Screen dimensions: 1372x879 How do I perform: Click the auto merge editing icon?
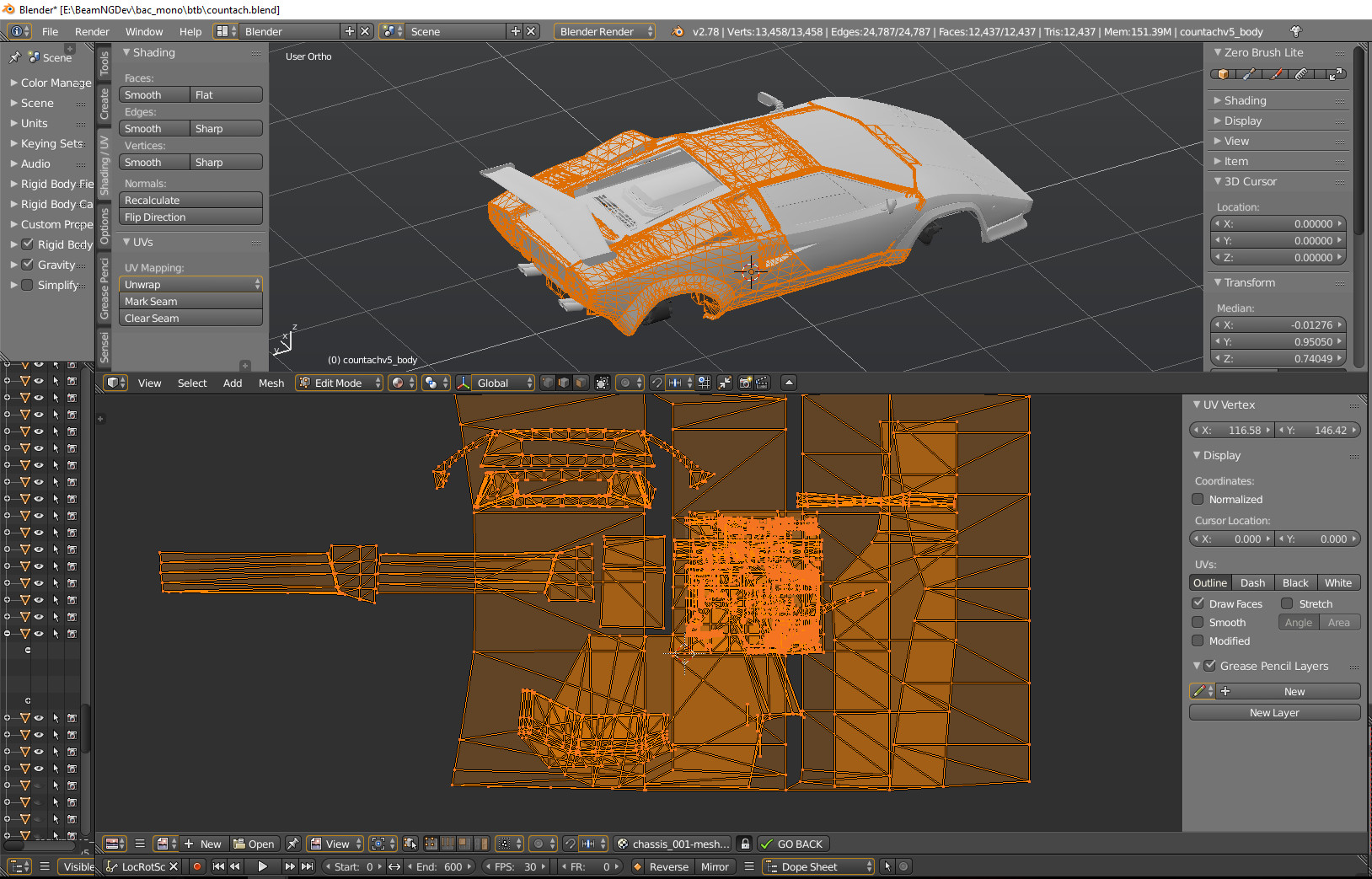725,383
